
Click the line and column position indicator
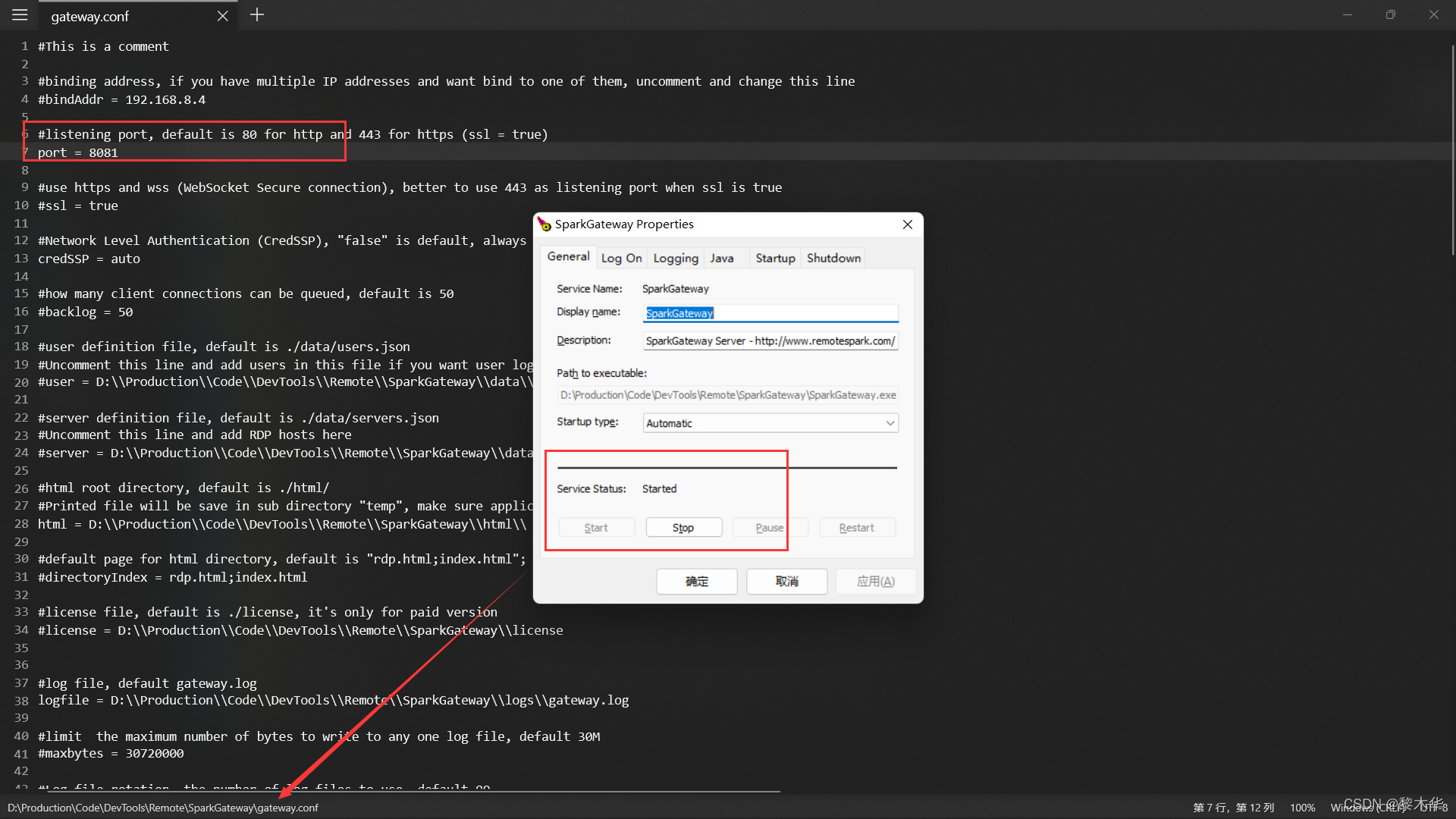tap(1233, 808)
